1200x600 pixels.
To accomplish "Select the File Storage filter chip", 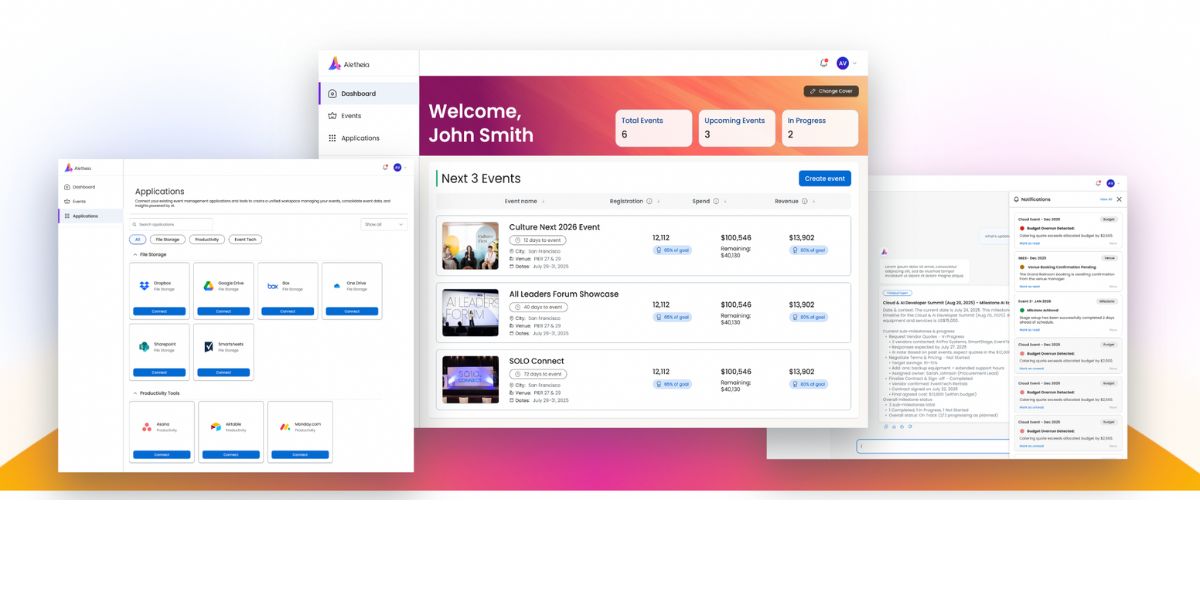I will pyautogui.click(x=167, y=240).
